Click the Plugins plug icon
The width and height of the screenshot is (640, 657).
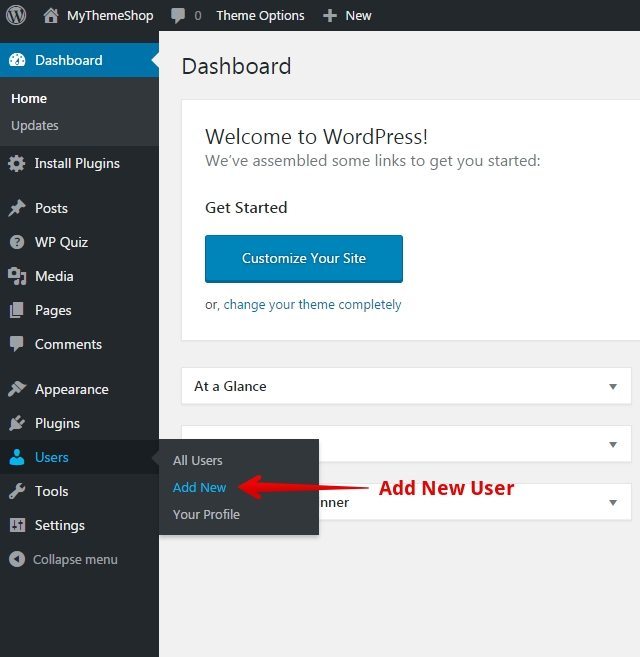[17, 423]
